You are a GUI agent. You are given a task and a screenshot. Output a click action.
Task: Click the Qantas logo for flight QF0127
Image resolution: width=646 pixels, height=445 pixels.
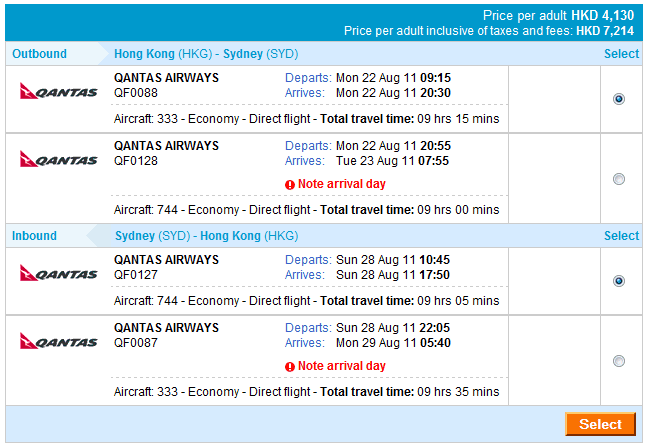pos(58,273)
